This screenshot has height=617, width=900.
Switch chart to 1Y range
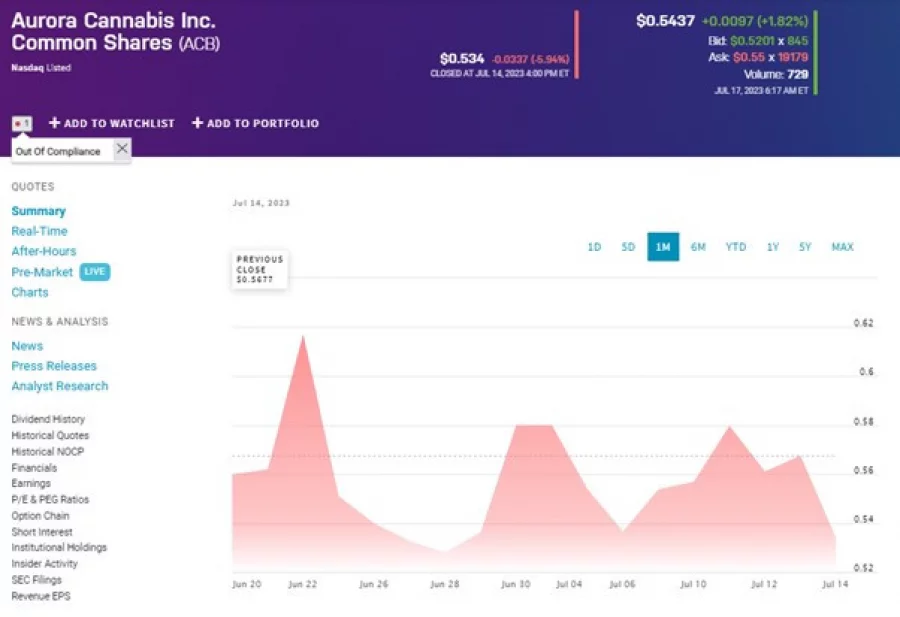773,247
